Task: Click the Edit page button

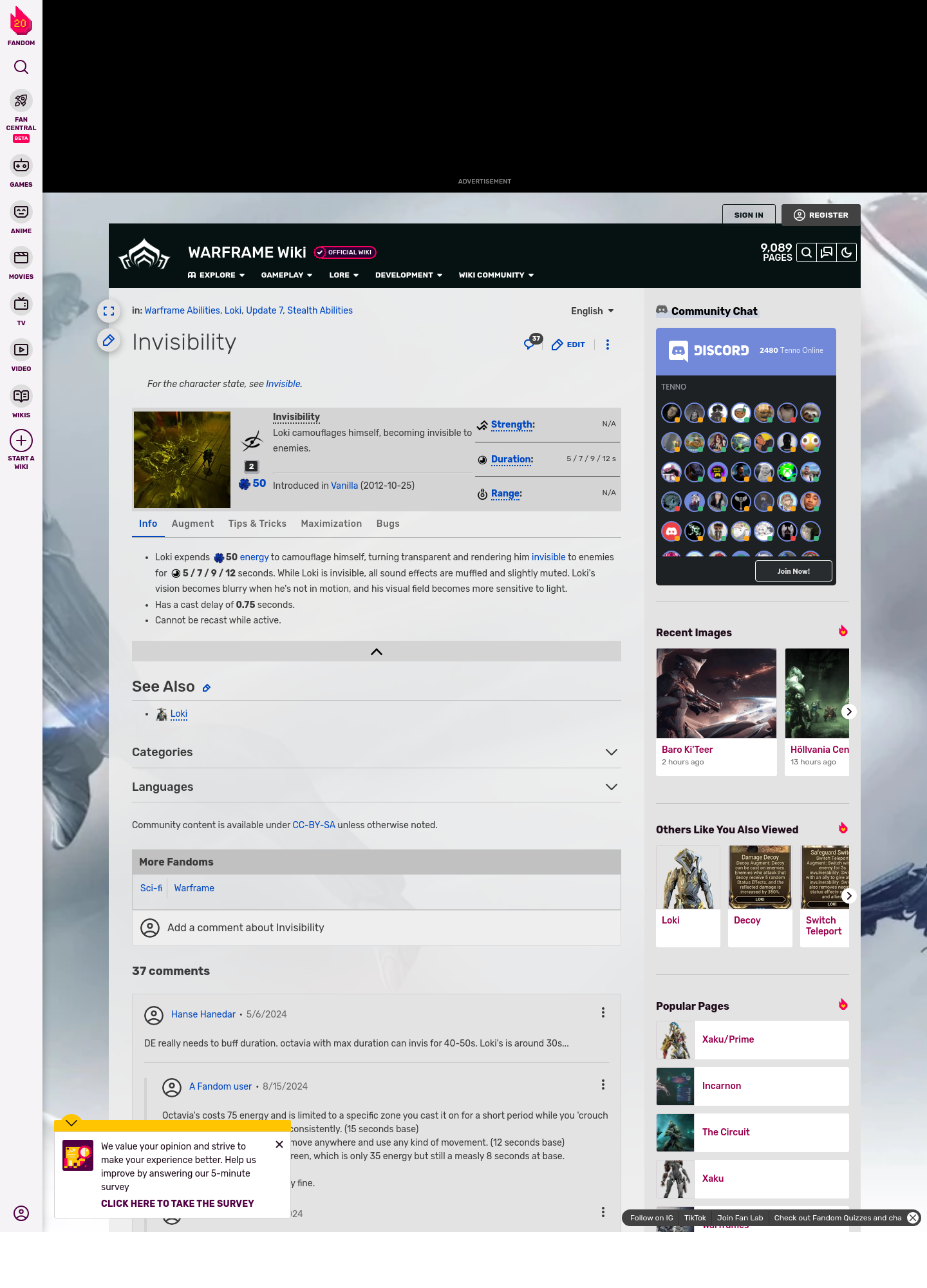Action: [x=568, y=345]
